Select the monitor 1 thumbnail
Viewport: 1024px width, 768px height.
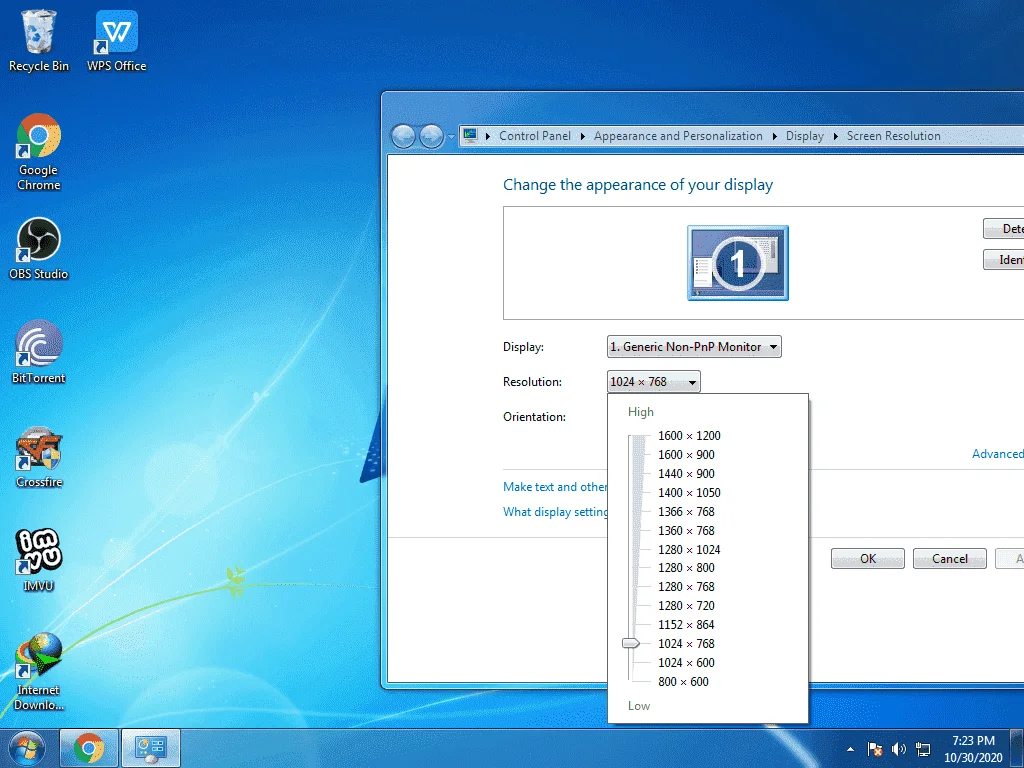click(738, 263)
